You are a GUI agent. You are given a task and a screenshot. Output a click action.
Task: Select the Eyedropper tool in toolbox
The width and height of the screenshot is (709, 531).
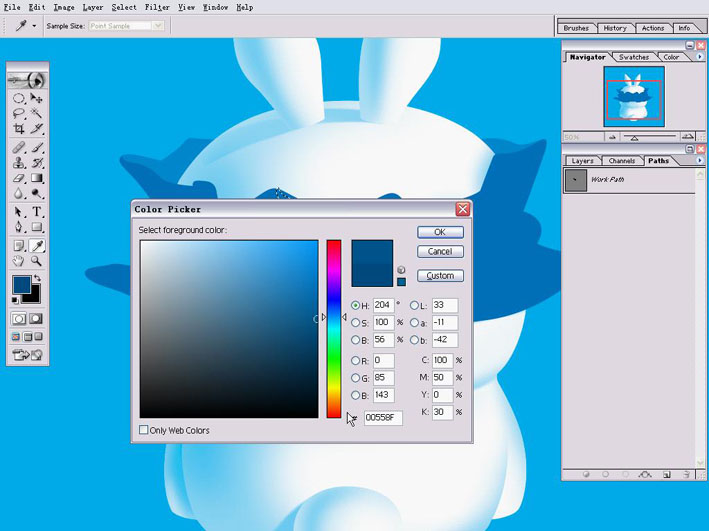(x=37, y=246)
